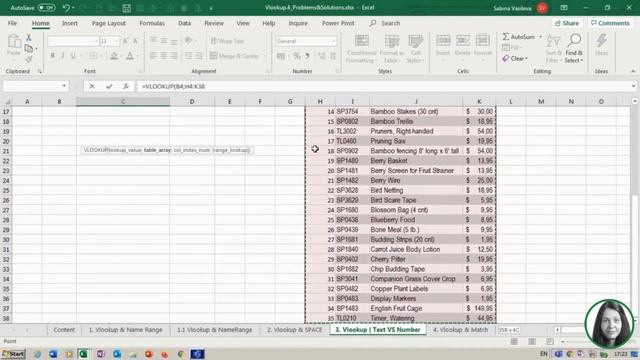Click the Copy icon
Screen dimensions: 640x360
coord(29,49)
